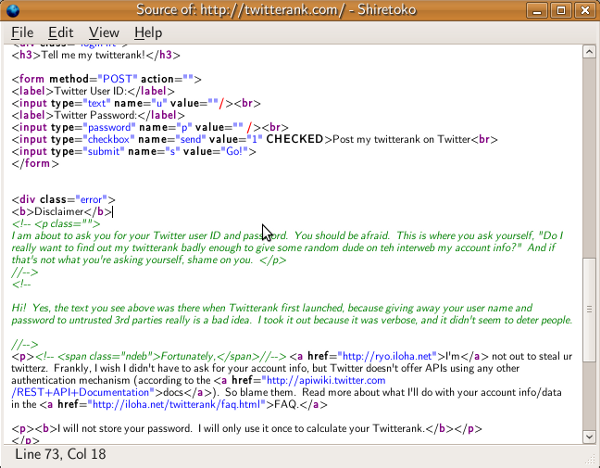Click the http://apiwiki.twitter.com URL in source
The width and height of the screenshot is (600, 468).
326,380
